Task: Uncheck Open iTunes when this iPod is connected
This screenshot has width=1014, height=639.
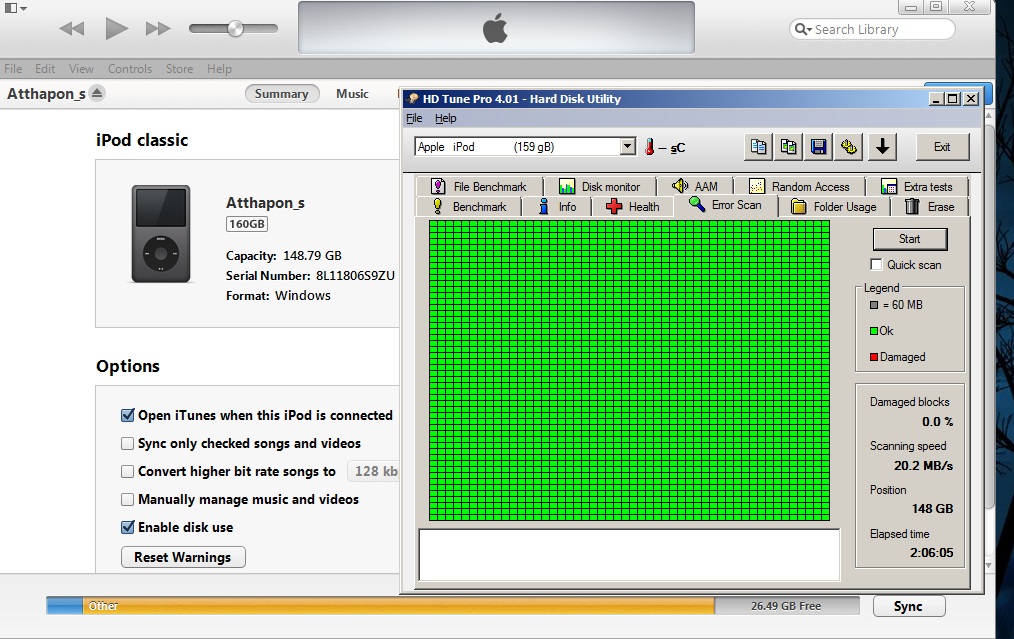Action: tap(128, 415)
